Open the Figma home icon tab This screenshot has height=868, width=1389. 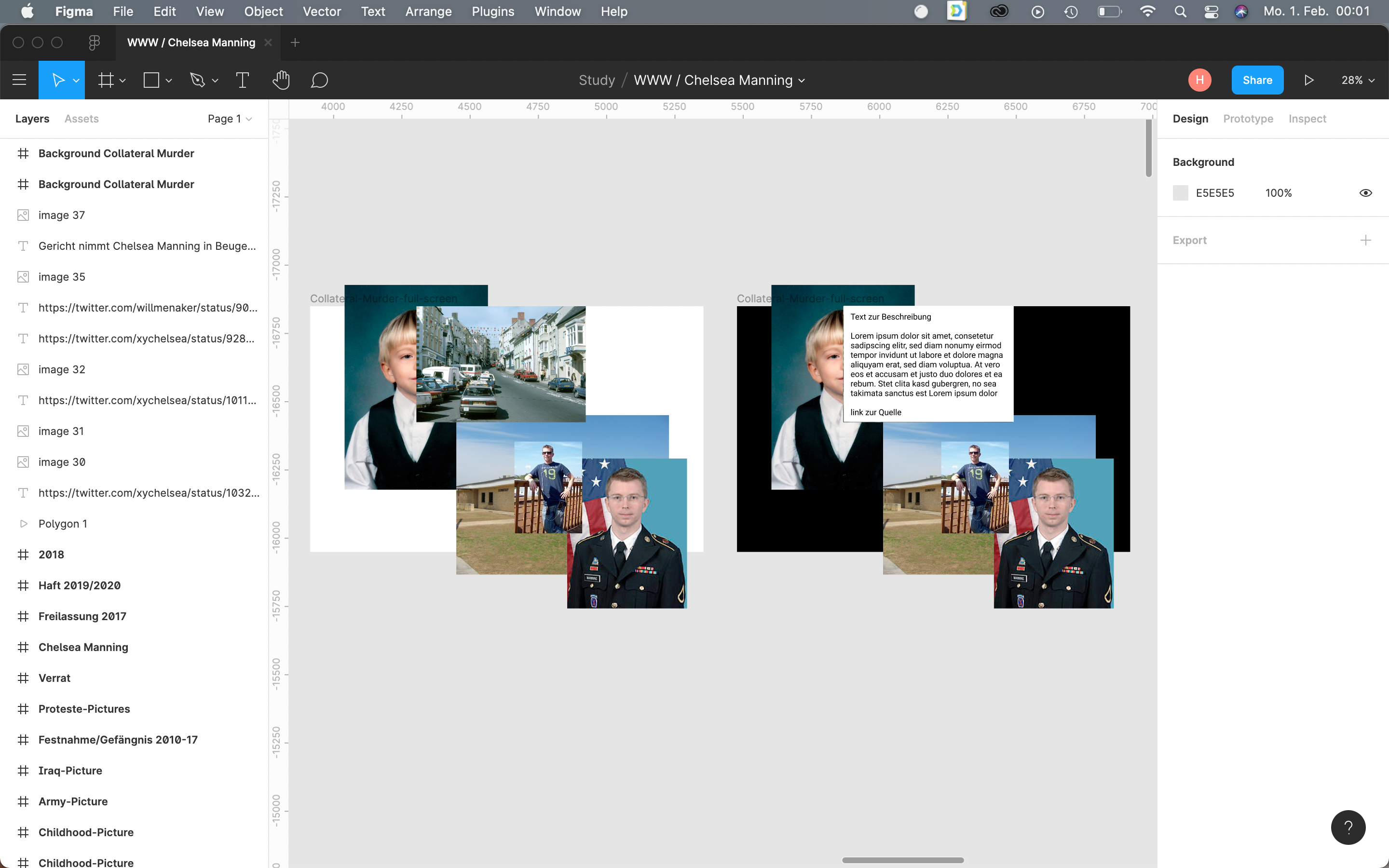pos(94,42)
